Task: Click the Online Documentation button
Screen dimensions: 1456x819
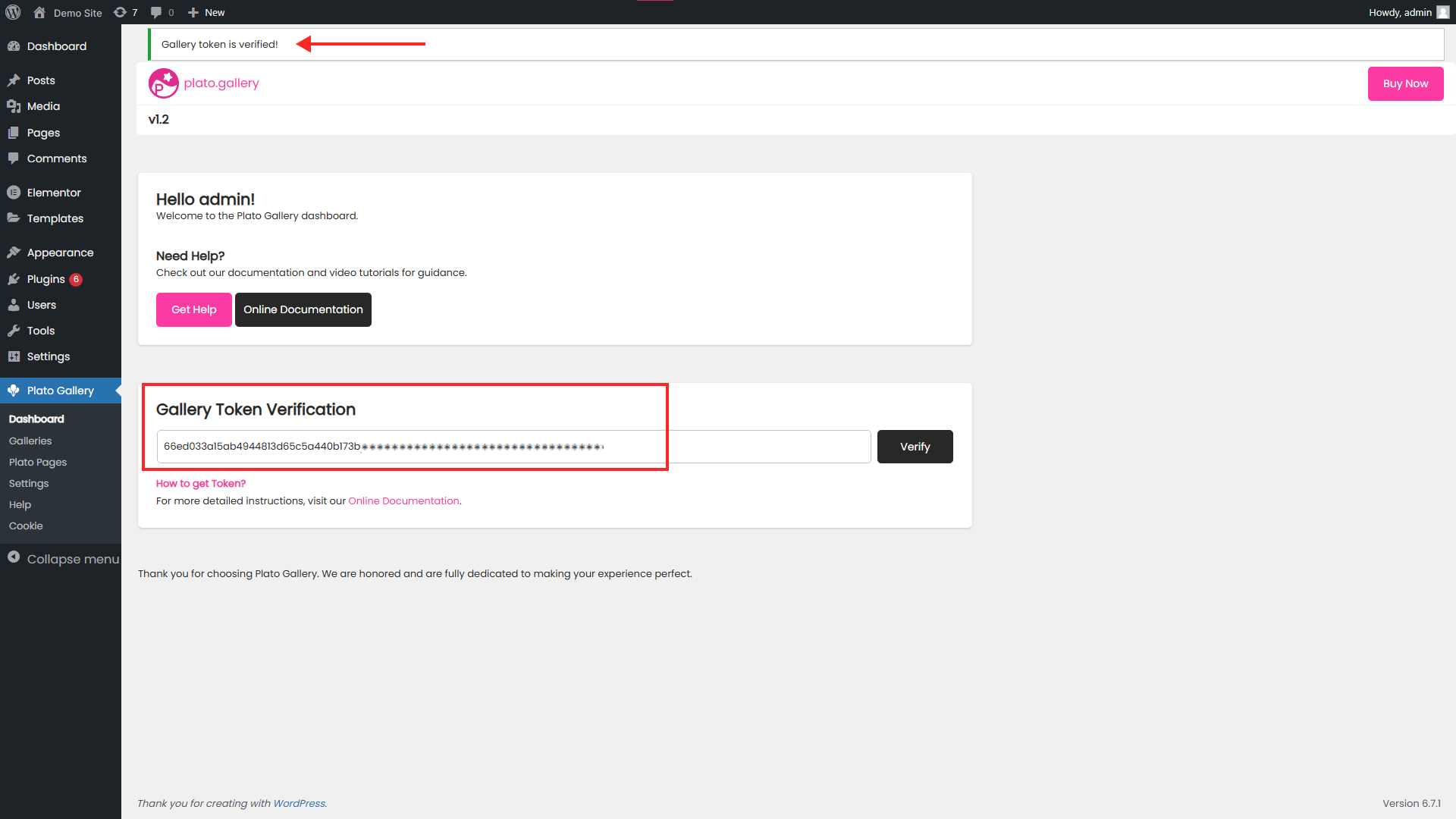Action: click(303, 309)
